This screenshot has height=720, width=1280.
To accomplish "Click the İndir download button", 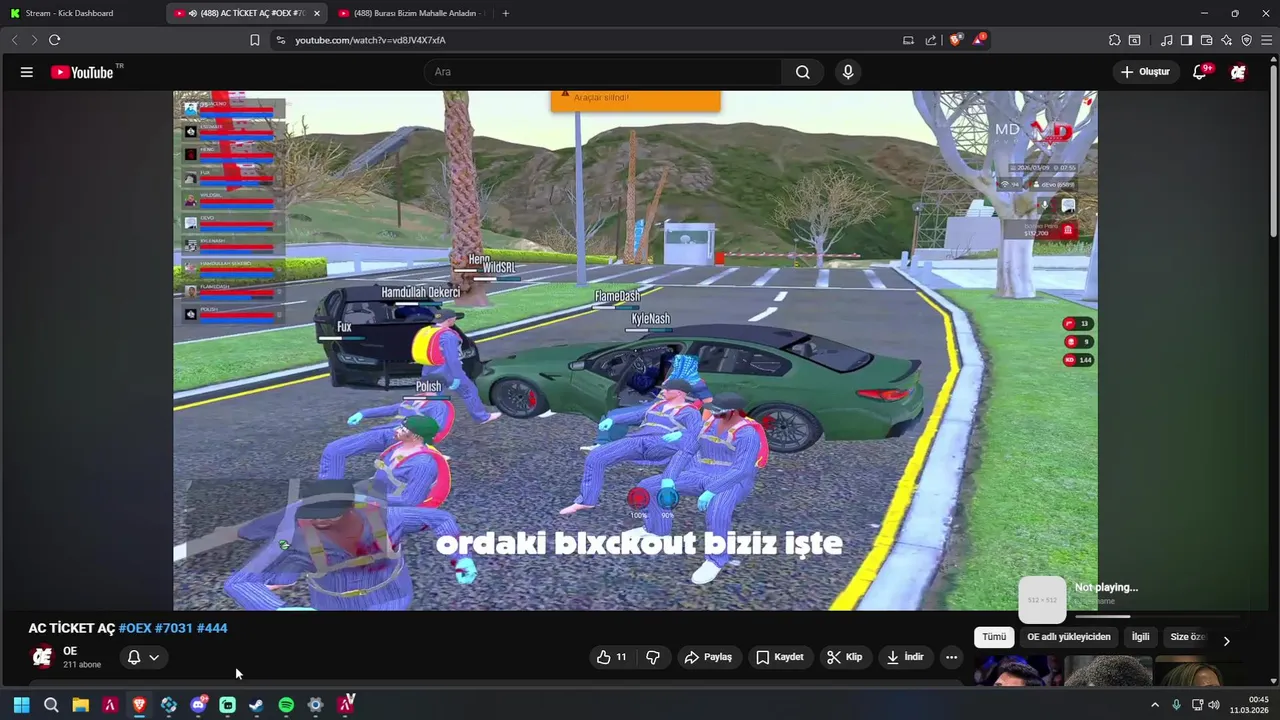I will pyautogui.click(x=905, y=657).
